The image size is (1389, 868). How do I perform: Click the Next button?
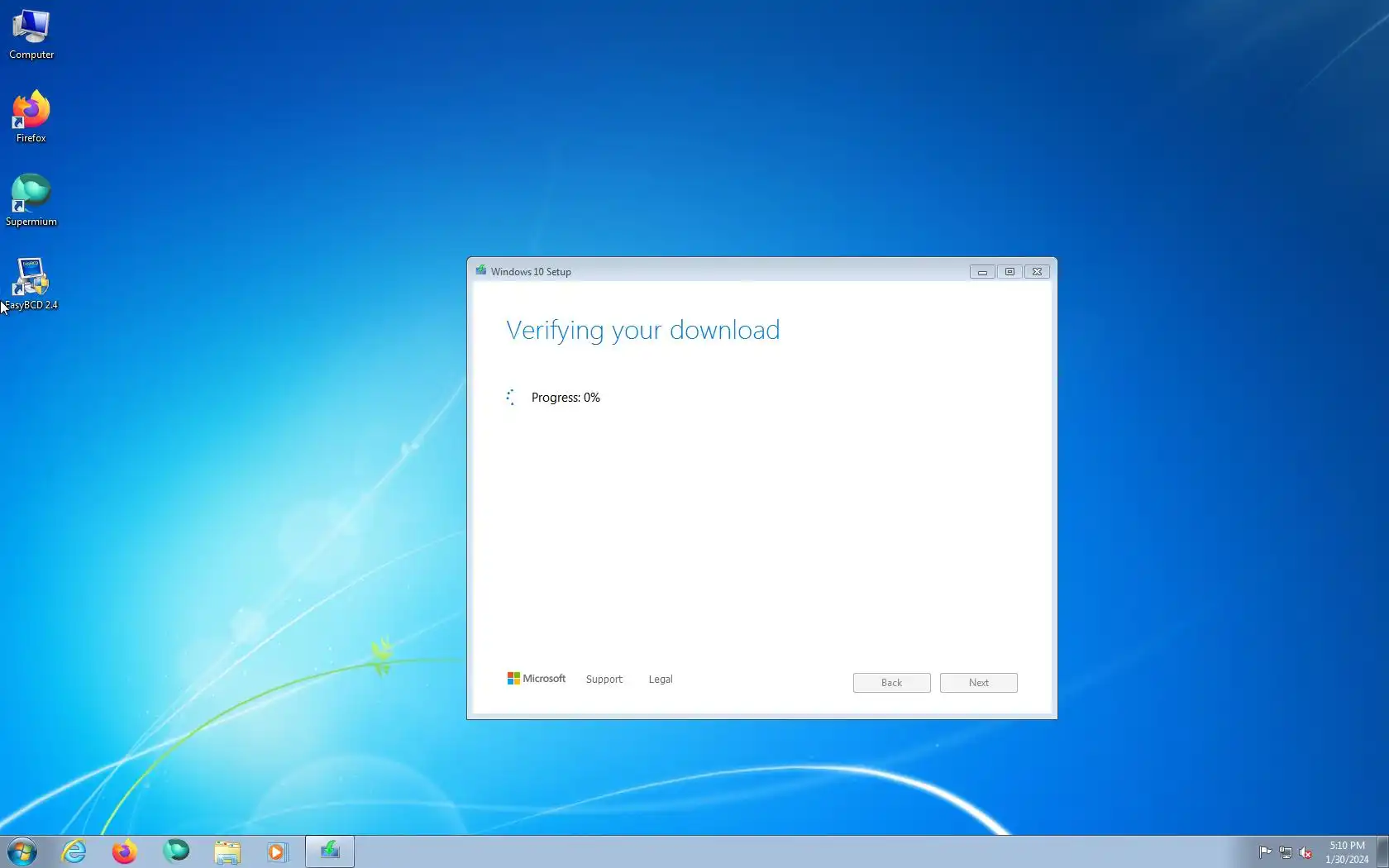979,683
